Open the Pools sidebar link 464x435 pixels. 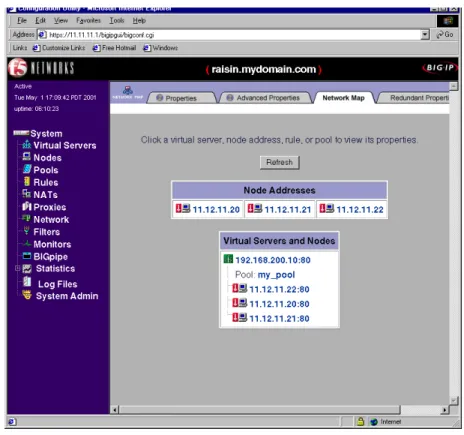coord(46,170)
